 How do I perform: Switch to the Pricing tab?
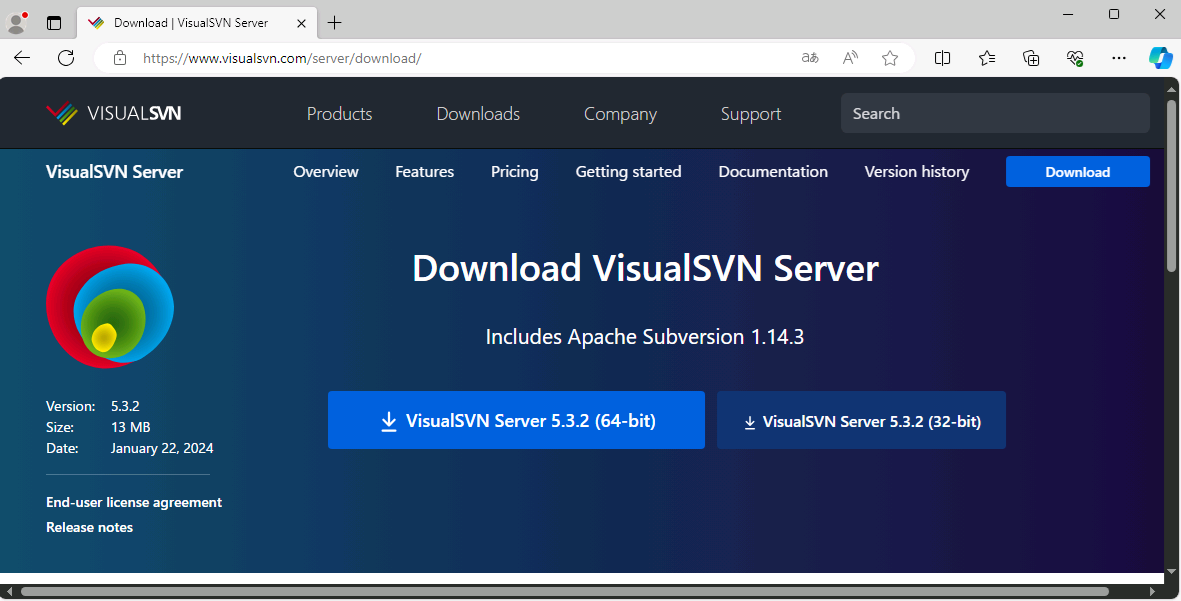coord(514,171)
